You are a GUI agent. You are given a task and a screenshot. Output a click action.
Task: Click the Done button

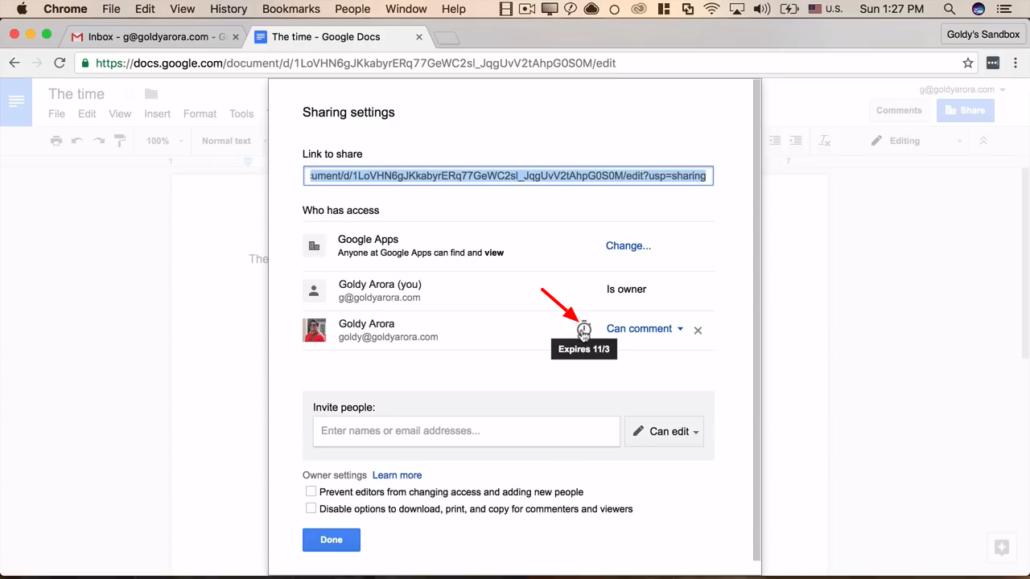pyautogui.click(x=331, y=540)
